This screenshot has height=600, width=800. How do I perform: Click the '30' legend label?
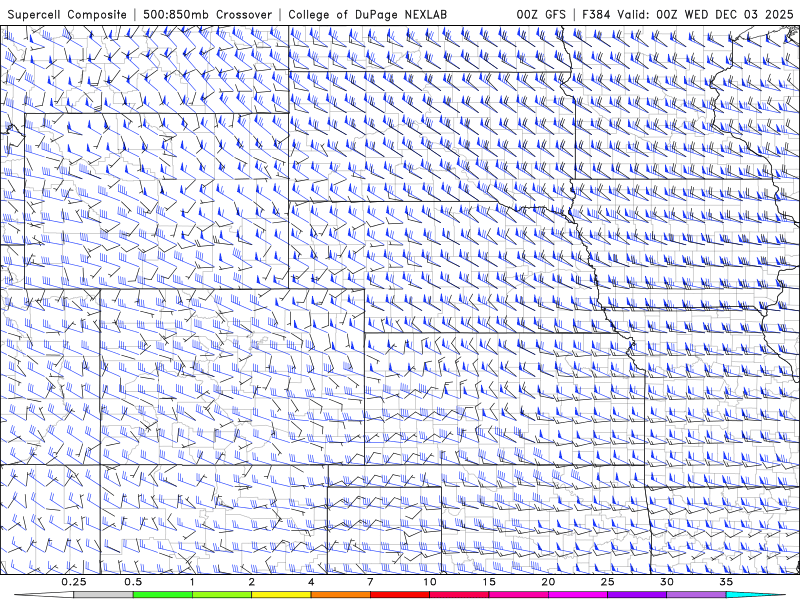coord(667,582)
